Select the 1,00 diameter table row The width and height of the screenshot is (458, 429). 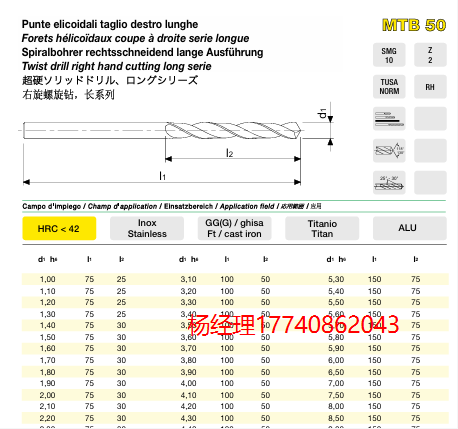pos(235,279)
